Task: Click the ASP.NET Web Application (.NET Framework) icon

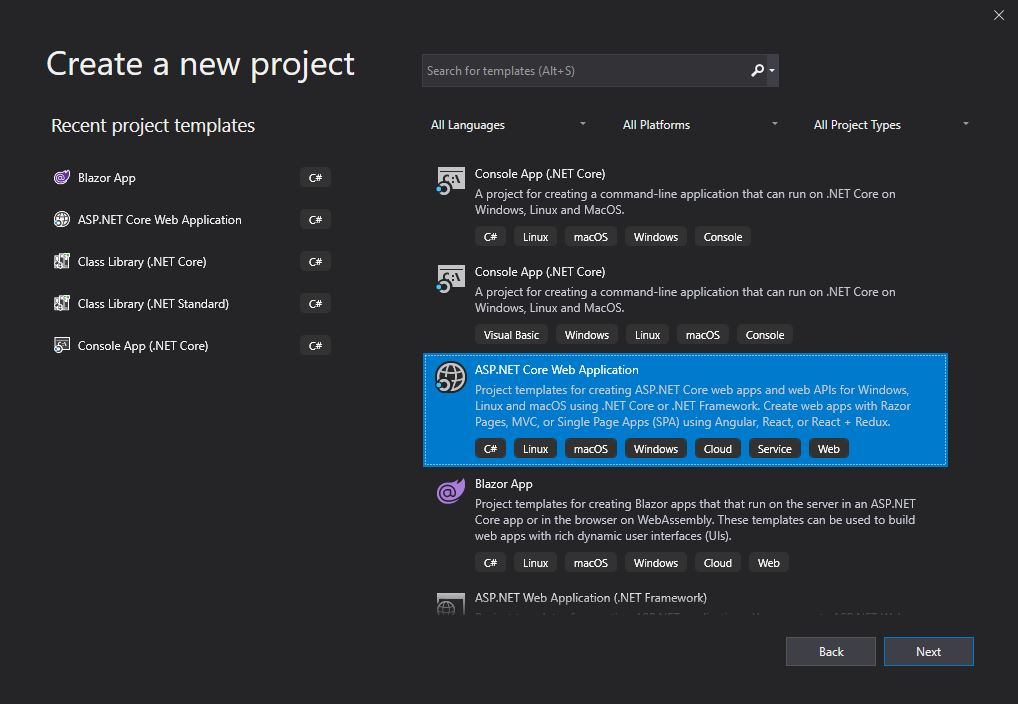Action: [451, 604]
